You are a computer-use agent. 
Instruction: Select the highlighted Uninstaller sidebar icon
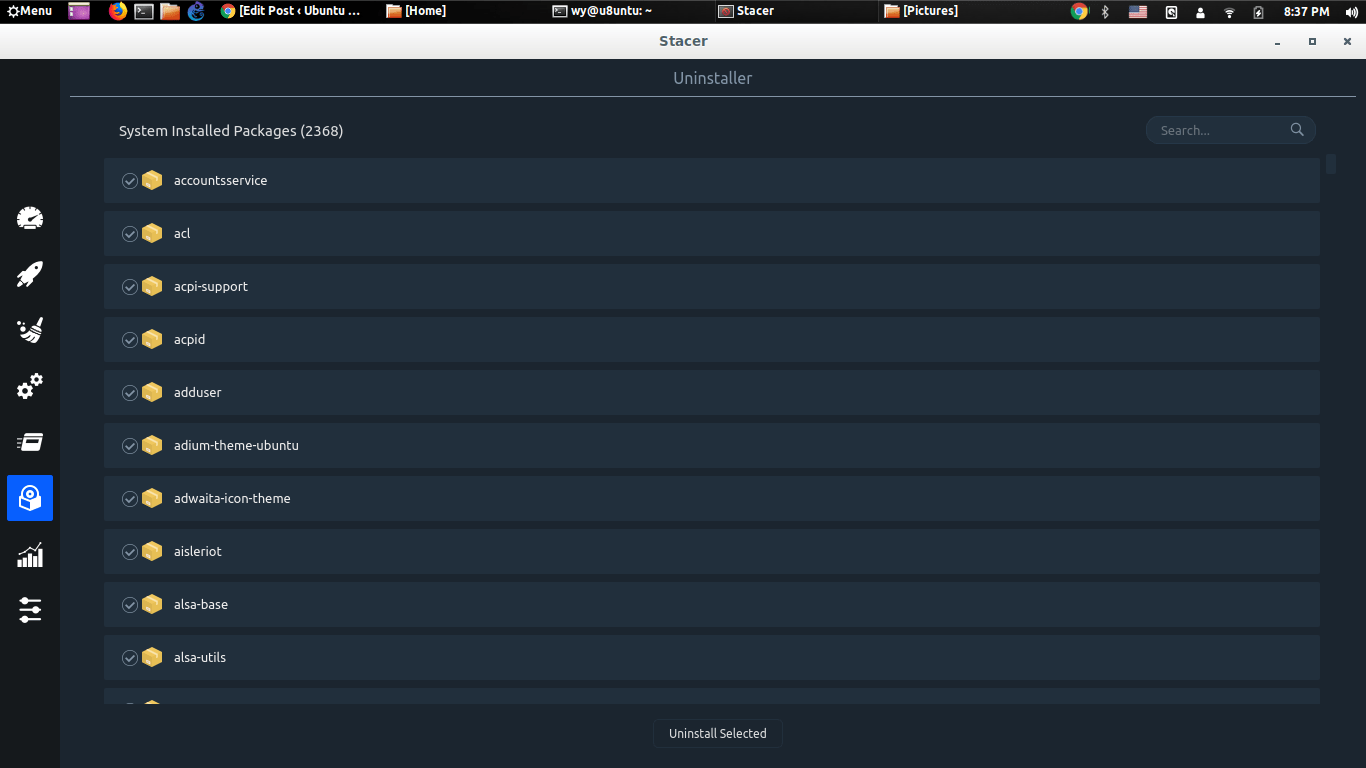pyautogui.click(x=30, y=498)
